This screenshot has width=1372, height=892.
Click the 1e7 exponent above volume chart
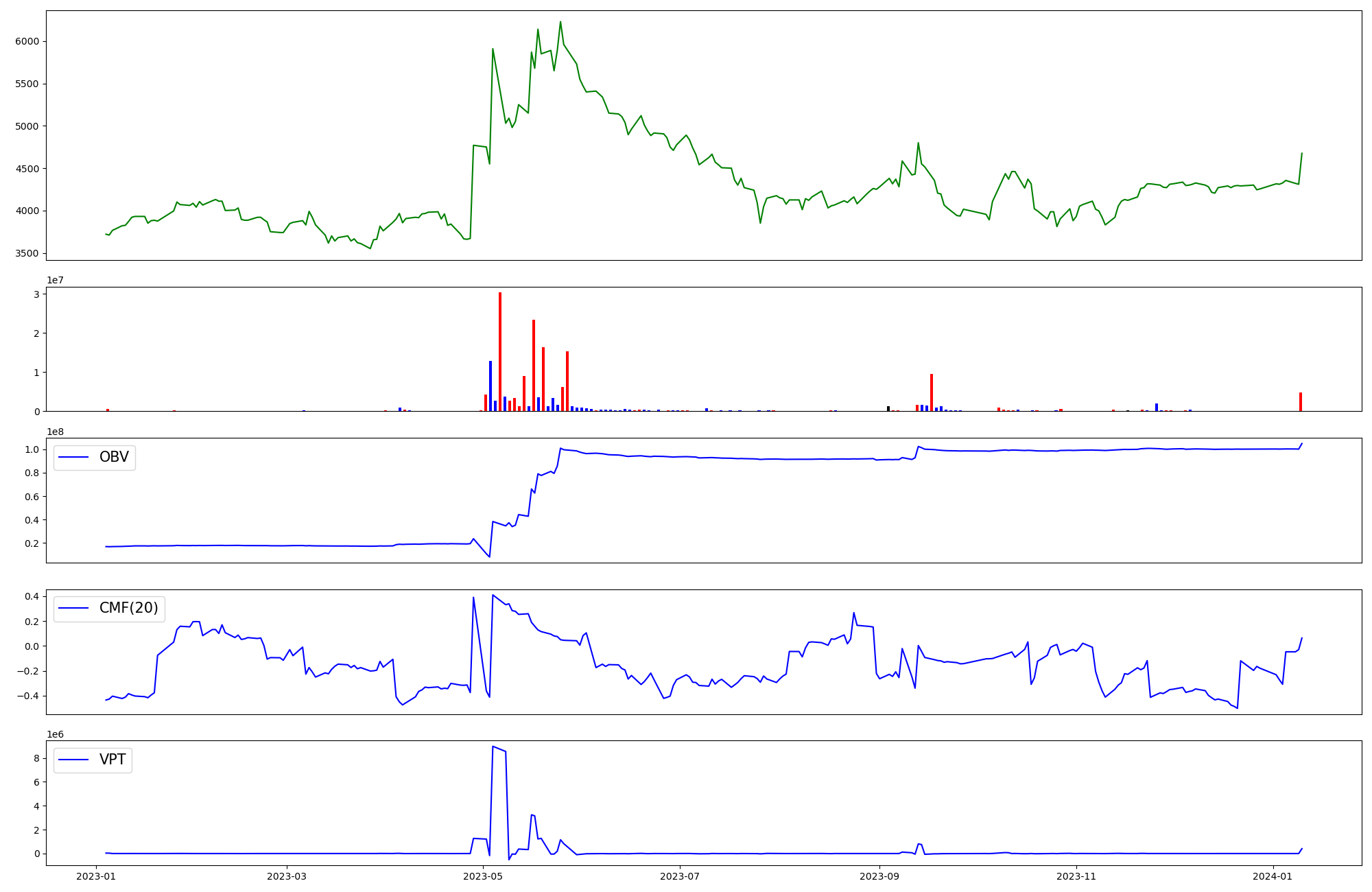coord(56,280)
